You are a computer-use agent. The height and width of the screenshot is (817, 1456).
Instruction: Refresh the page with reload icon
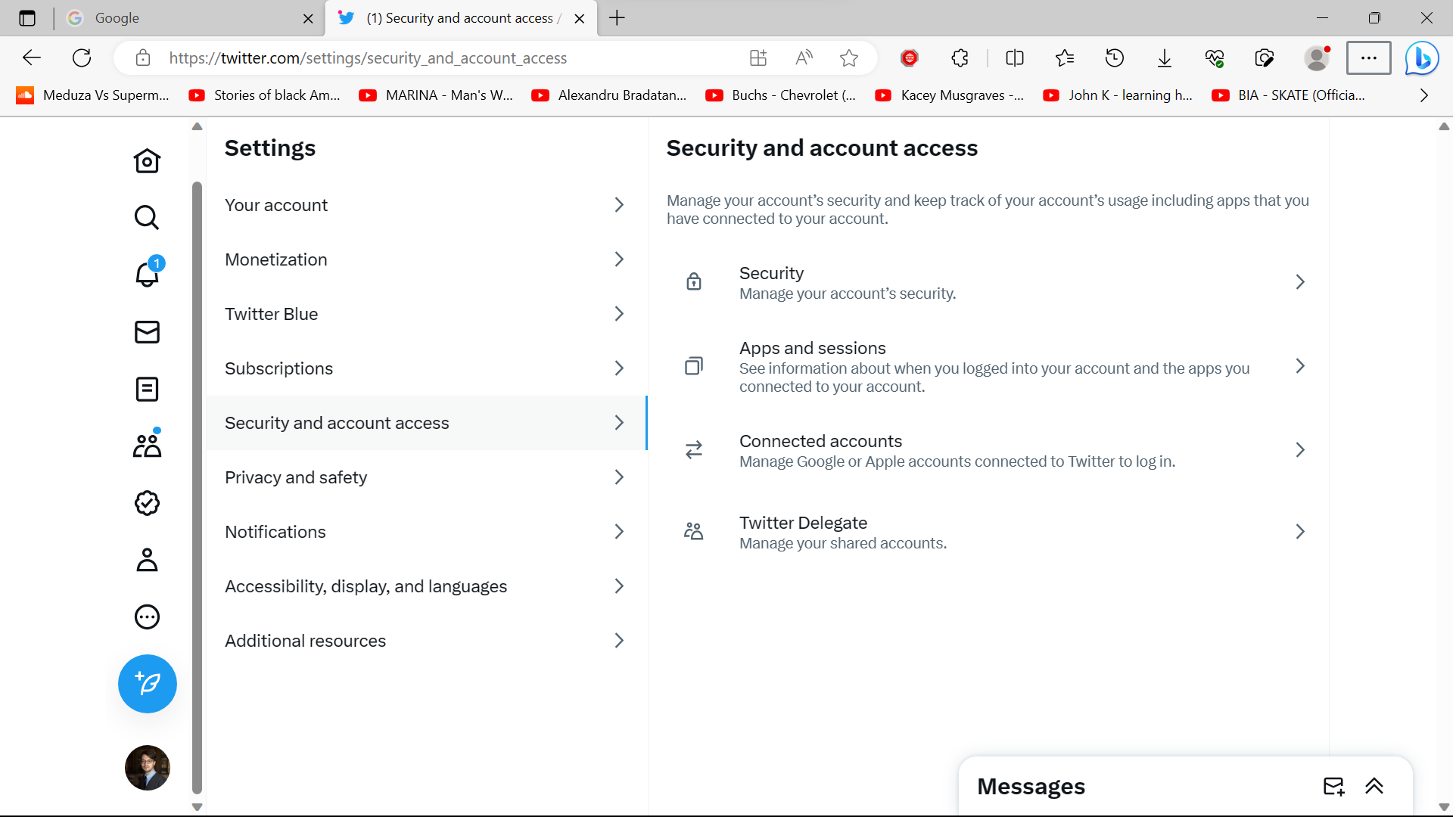82,58
